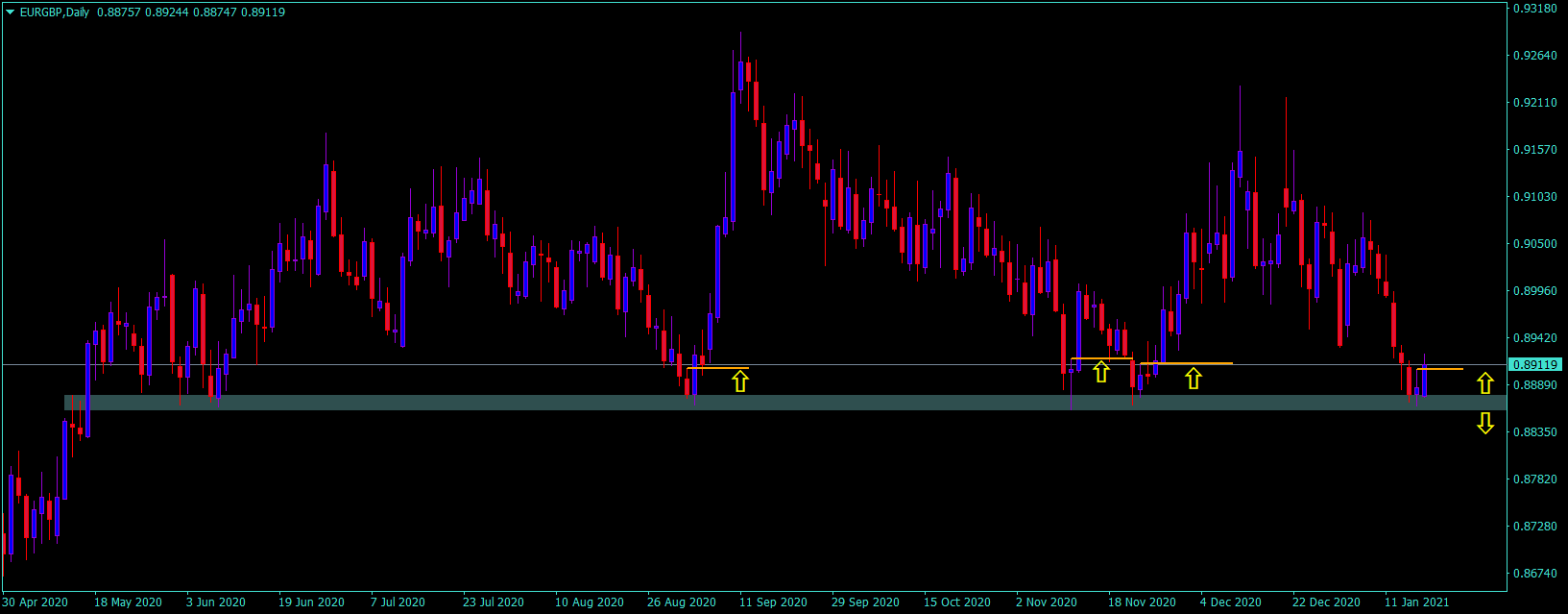
Task: Click the 0.88350 price axis label
Action: [1535, 432]
